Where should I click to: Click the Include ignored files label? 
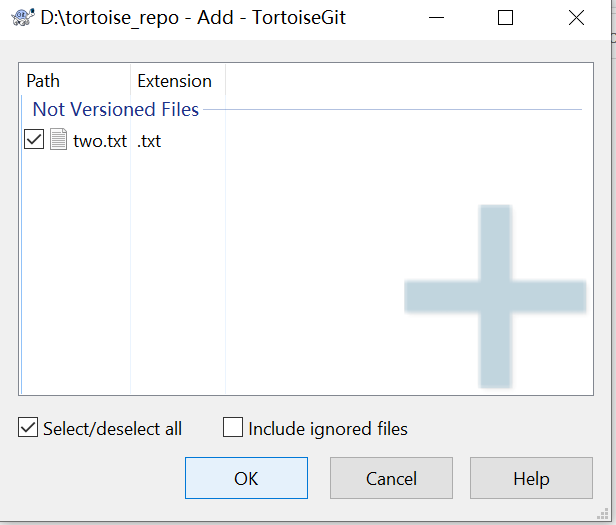pyautogui.click(x=328, y=428)
